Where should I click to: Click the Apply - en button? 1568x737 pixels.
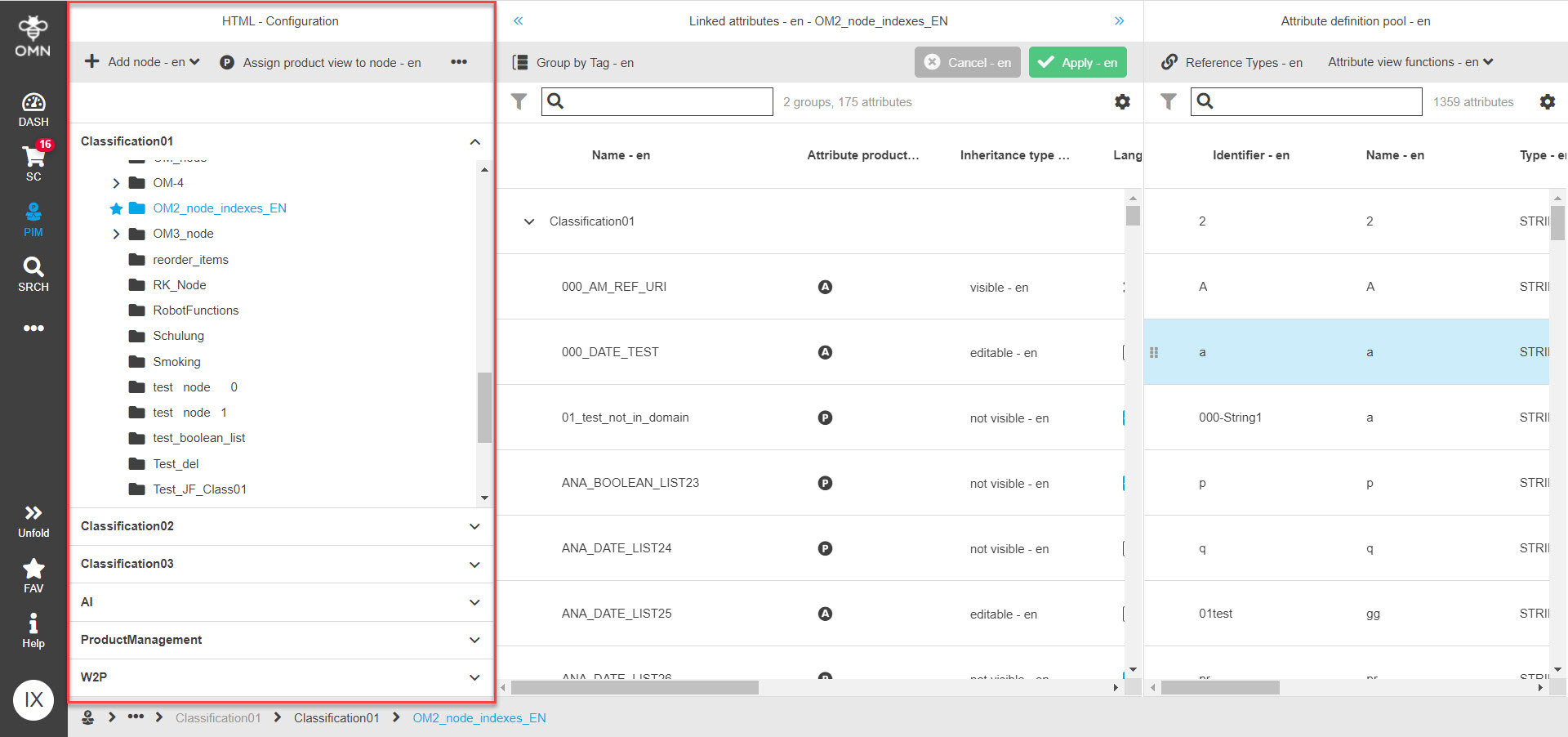coord(1077,62)
